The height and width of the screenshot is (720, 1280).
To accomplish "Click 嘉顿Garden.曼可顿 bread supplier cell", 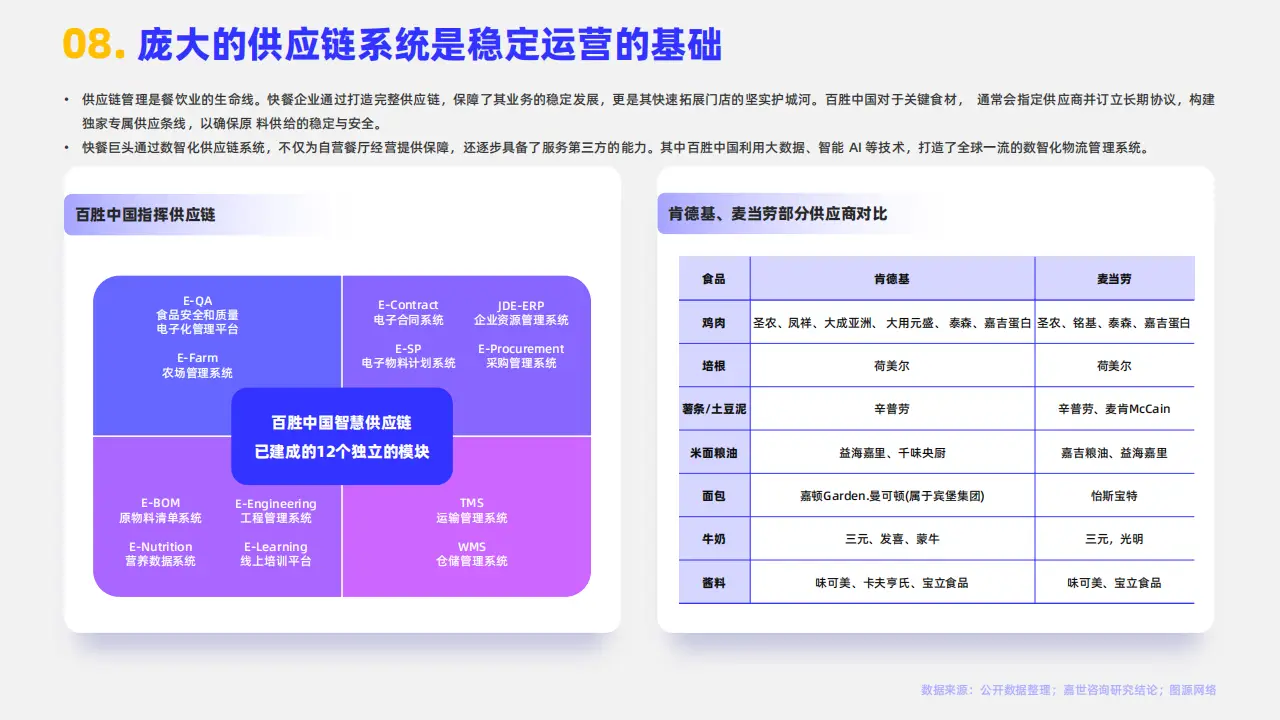I will click(892, 496).
